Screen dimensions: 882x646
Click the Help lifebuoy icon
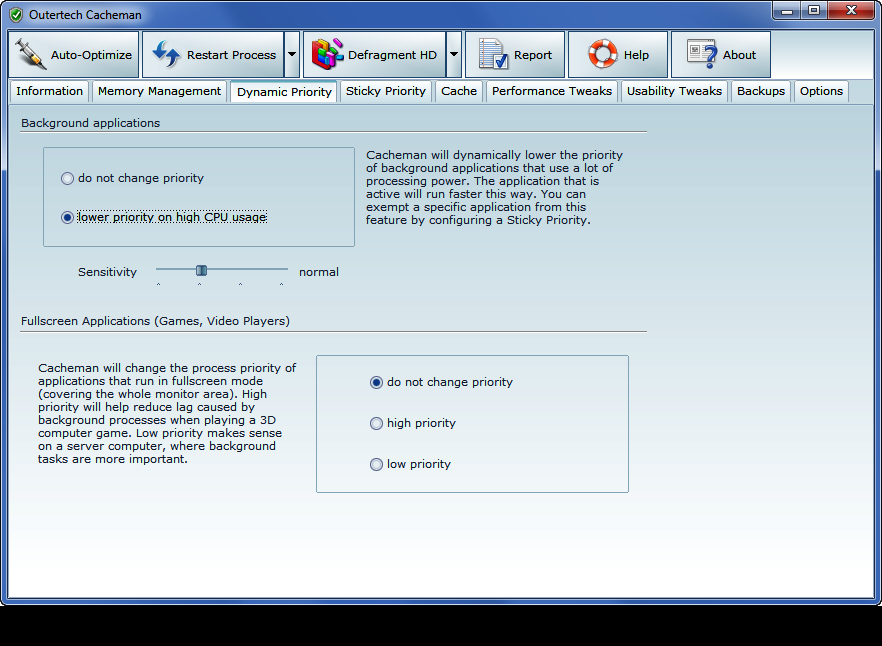pos(602,55)
